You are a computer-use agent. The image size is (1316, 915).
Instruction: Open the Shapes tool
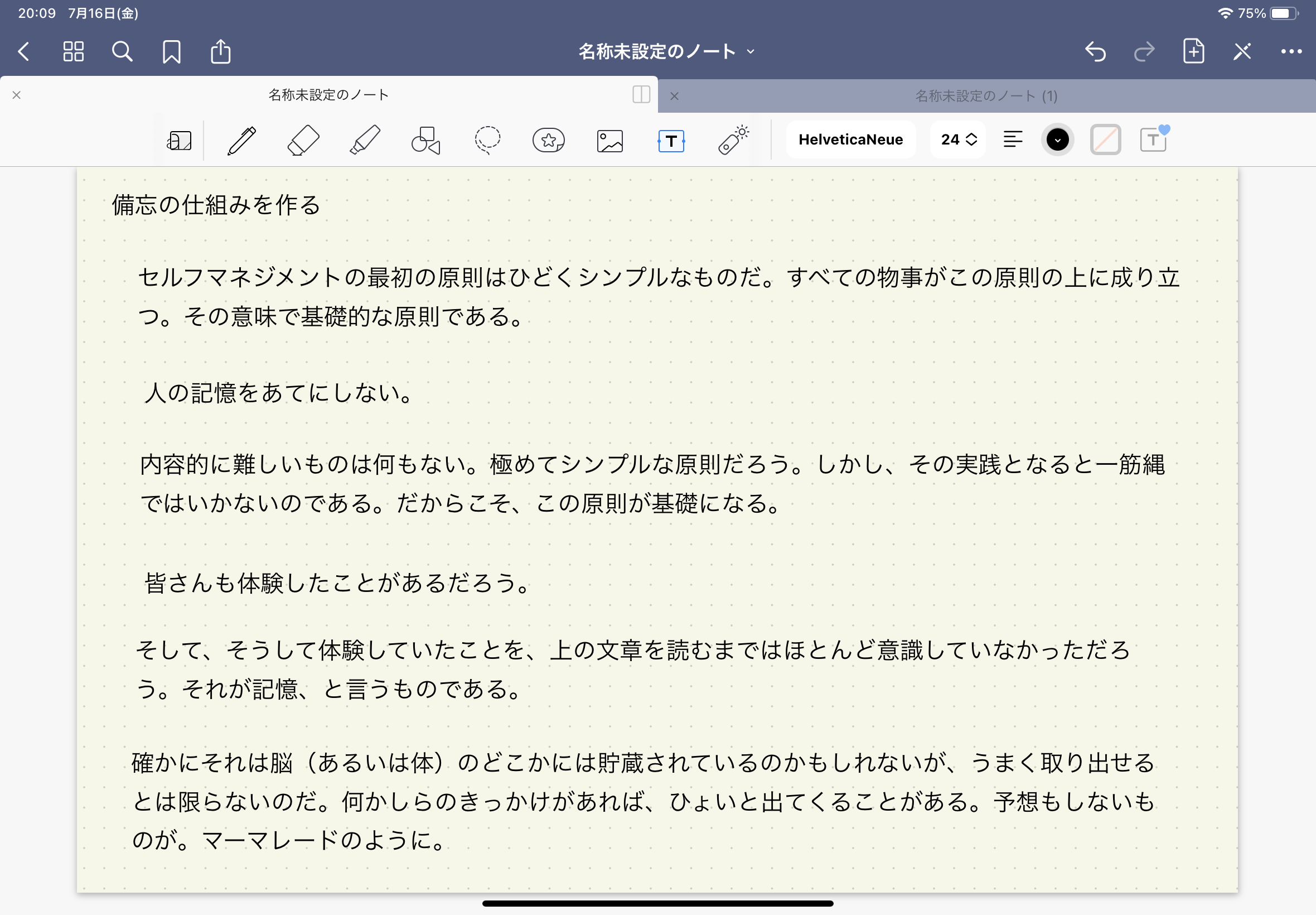426,139
